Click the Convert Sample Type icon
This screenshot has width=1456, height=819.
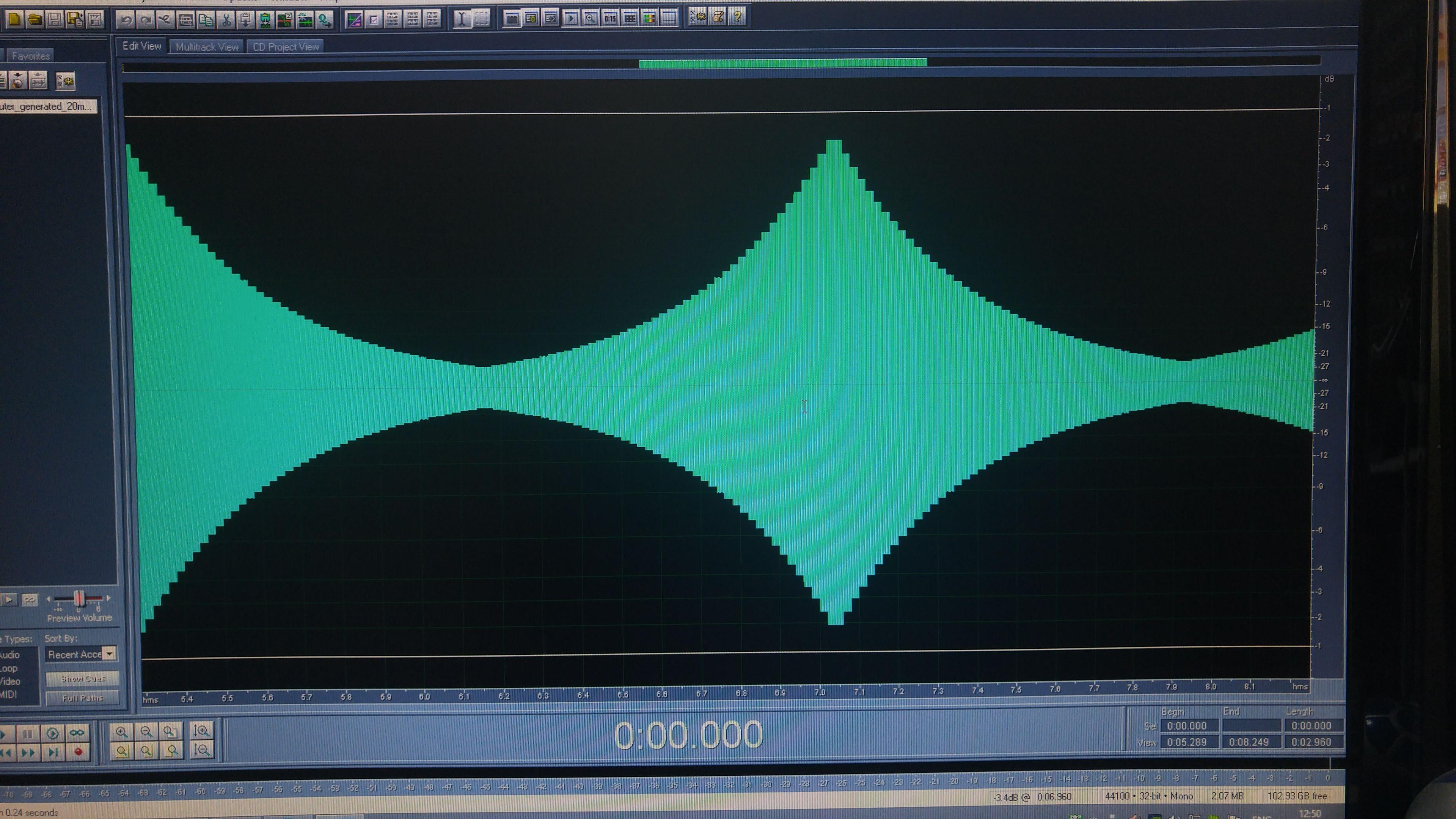point(324,20)
